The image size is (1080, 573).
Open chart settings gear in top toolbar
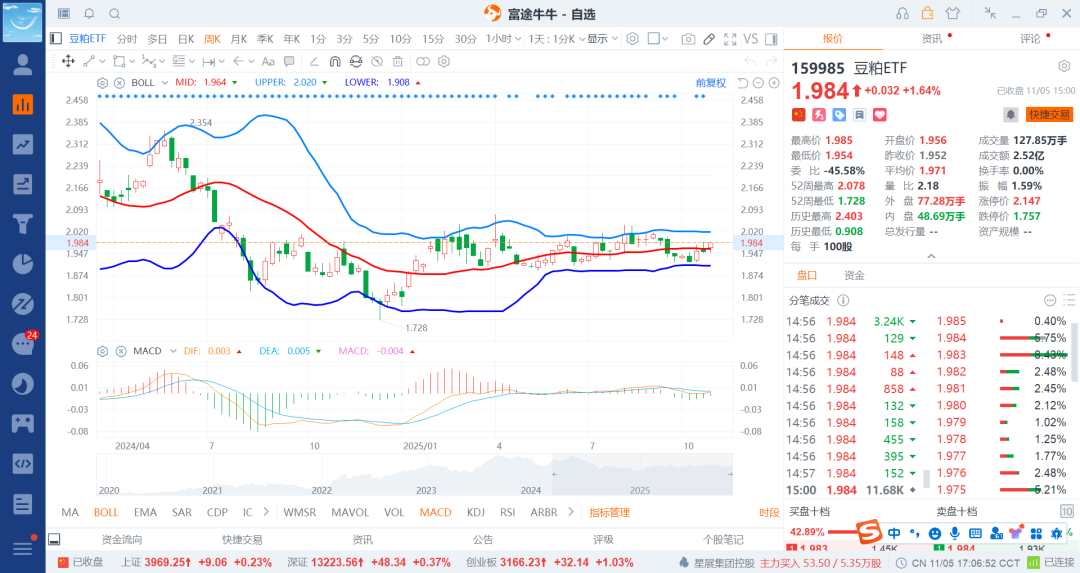(x=632, y=39)
